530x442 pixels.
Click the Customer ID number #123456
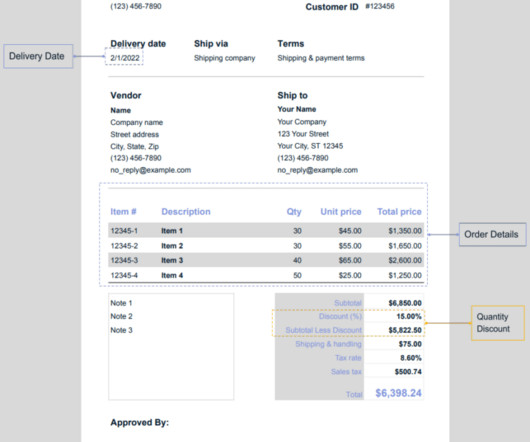coord(380,6)
